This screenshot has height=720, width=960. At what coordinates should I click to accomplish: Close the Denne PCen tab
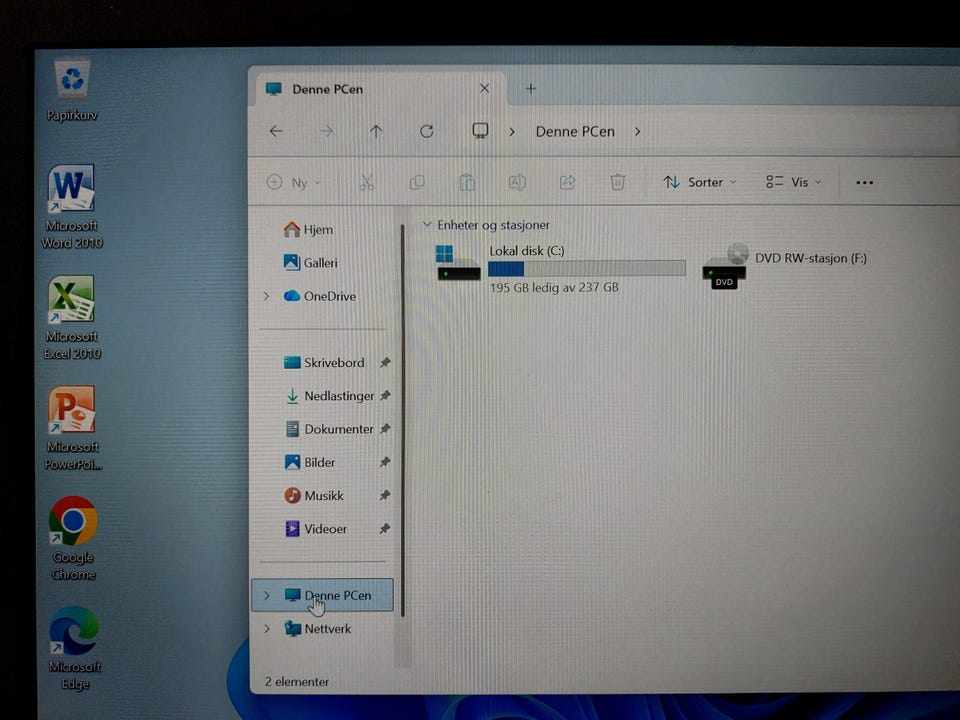coord(484,89)
